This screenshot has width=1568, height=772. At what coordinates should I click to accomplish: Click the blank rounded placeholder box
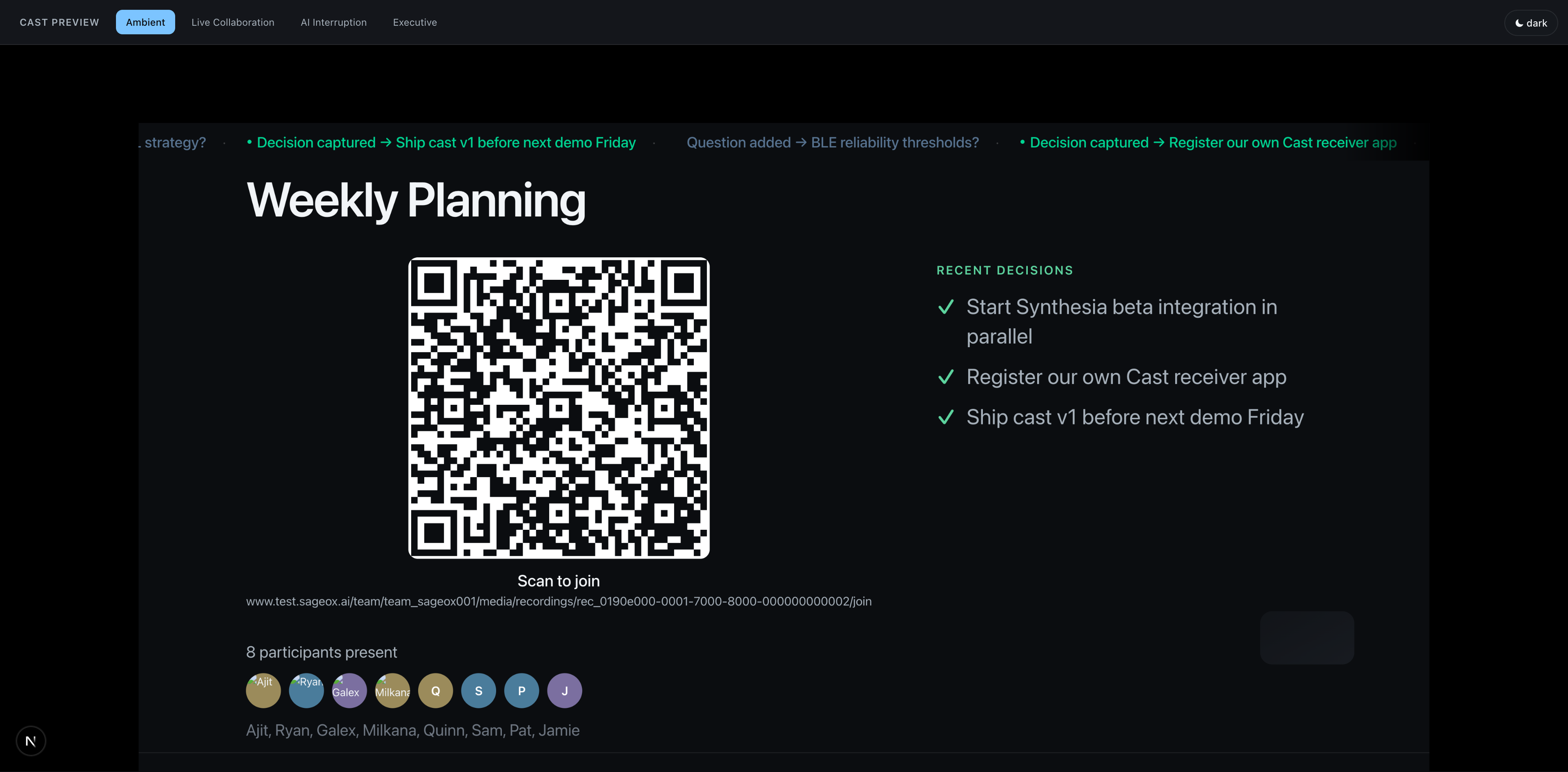pyautogui.click(x=1307, y=638)
